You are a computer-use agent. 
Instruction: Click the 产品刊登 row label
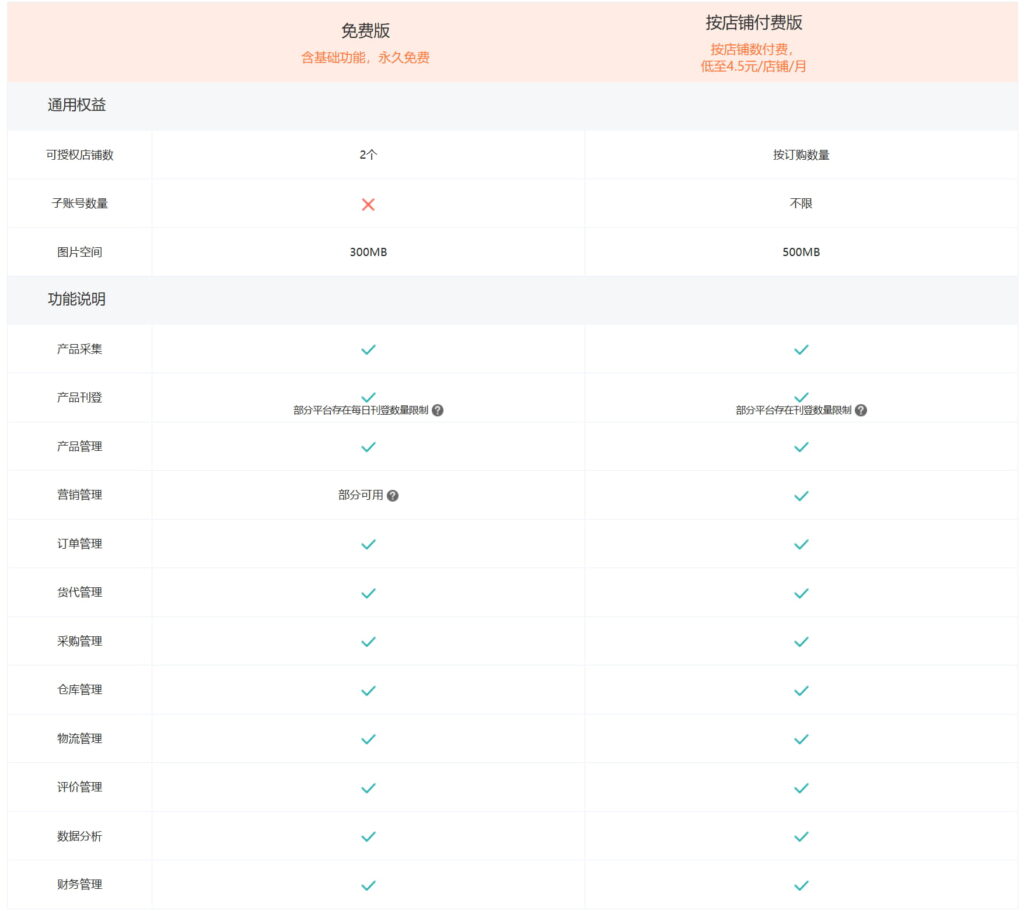click(79, 398)
